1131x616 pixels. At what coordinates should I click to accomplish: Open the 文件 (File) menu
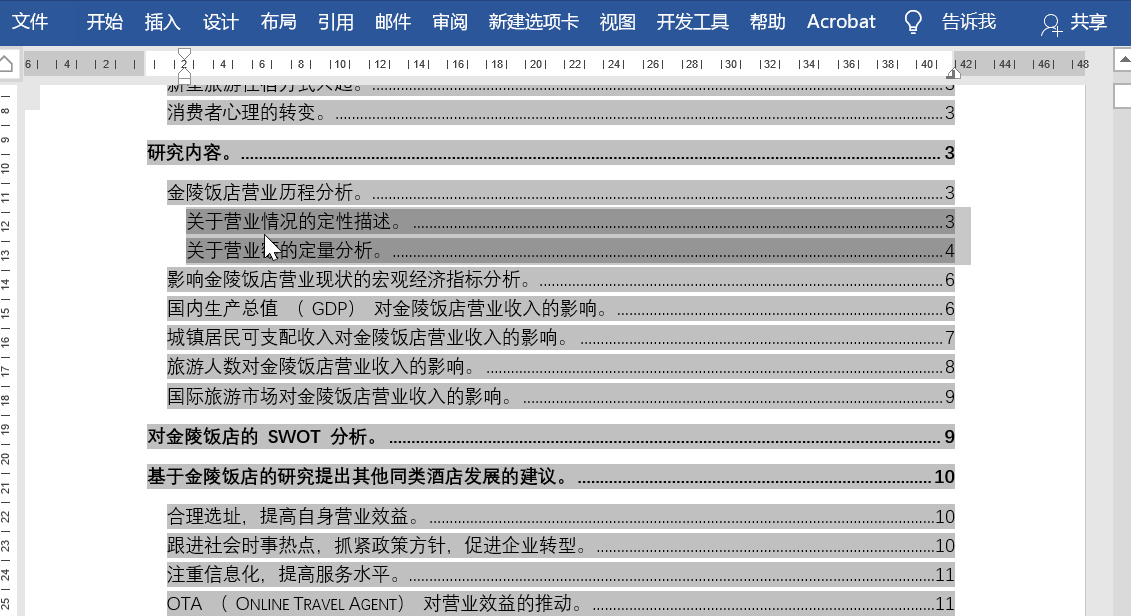coord(30,22)
